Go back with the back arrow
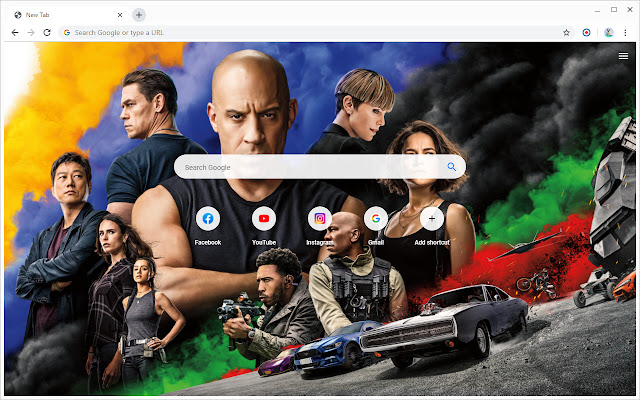Viewport: 640px width, 400px height. point(15,33)
